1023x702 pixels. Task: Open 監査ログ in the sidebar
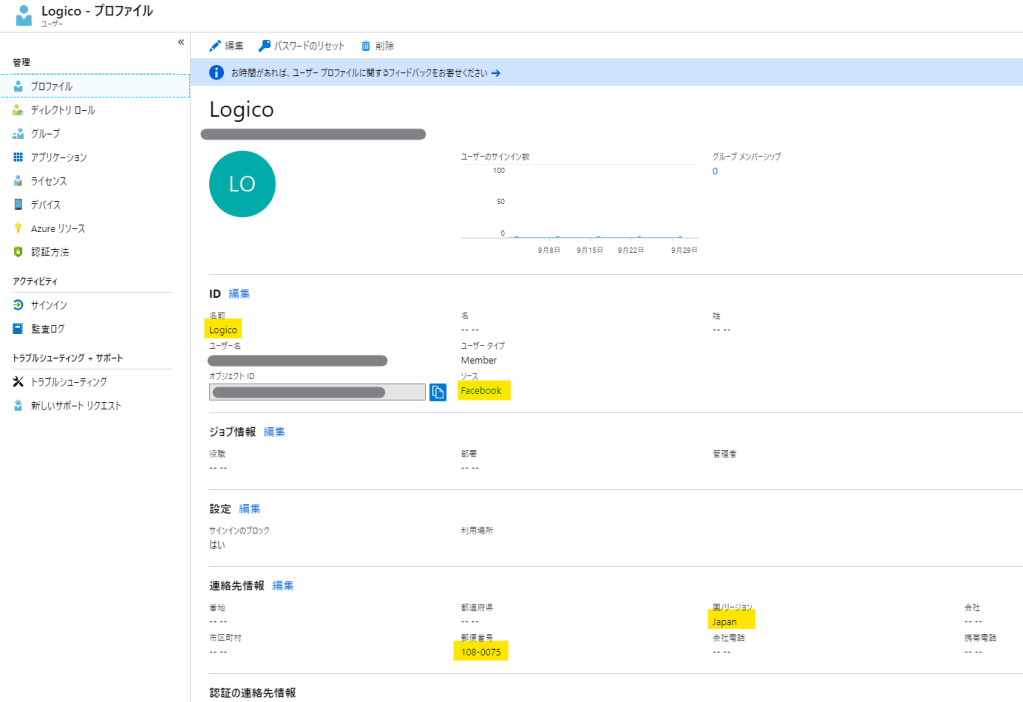tap(47, 329)
